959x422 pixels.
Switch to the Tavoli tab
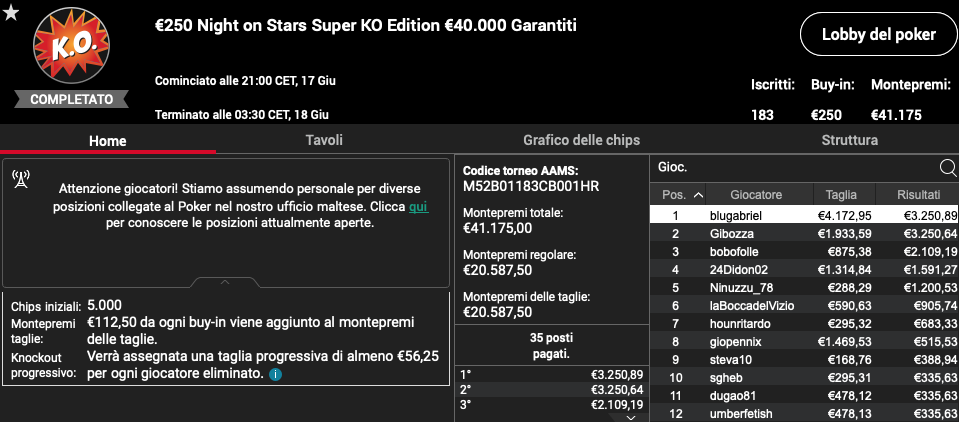point(324,140)
